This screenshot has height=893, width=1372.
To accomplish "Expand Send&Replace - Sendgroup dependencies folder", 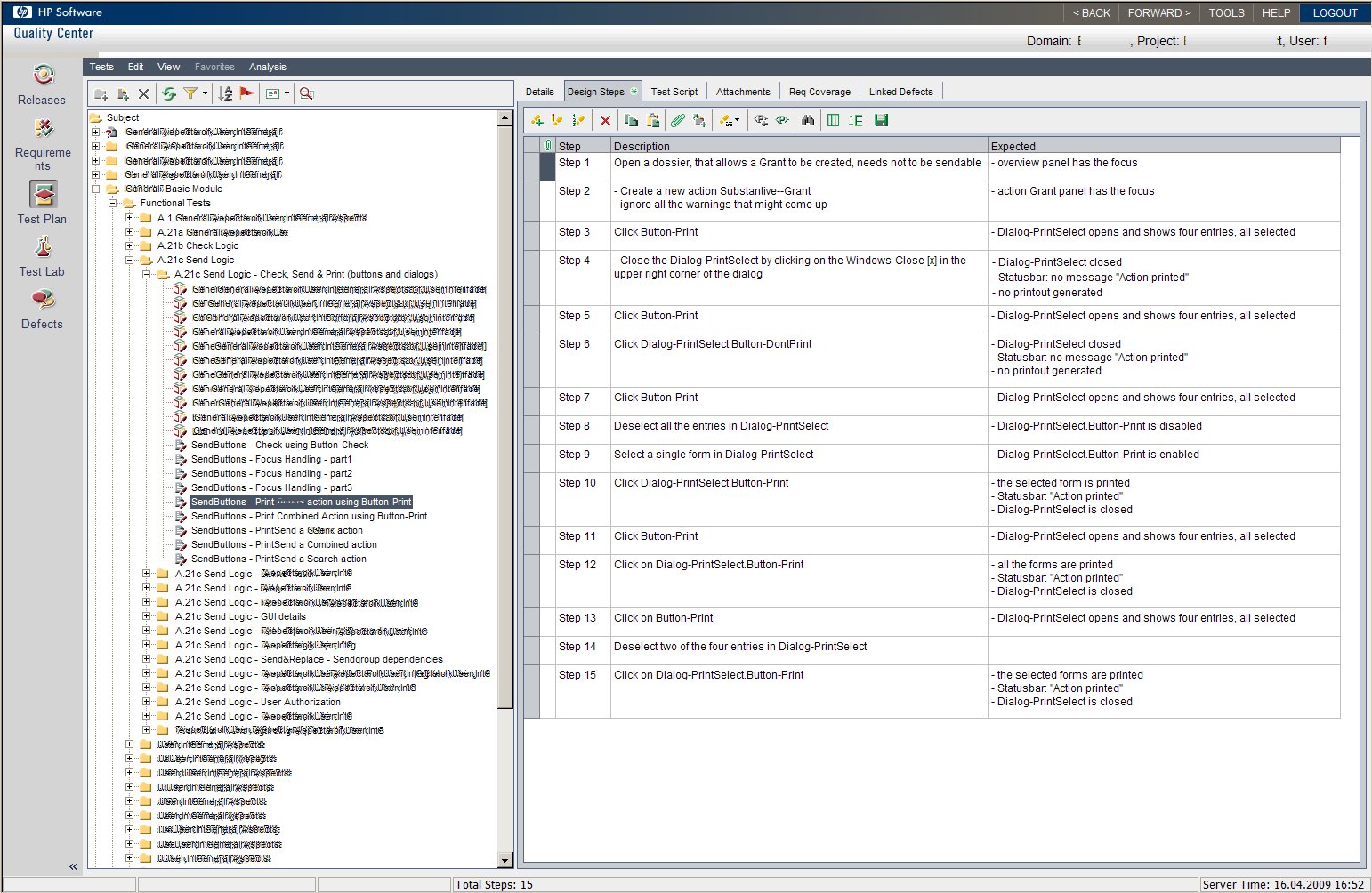I will click(x=147, y=659).
